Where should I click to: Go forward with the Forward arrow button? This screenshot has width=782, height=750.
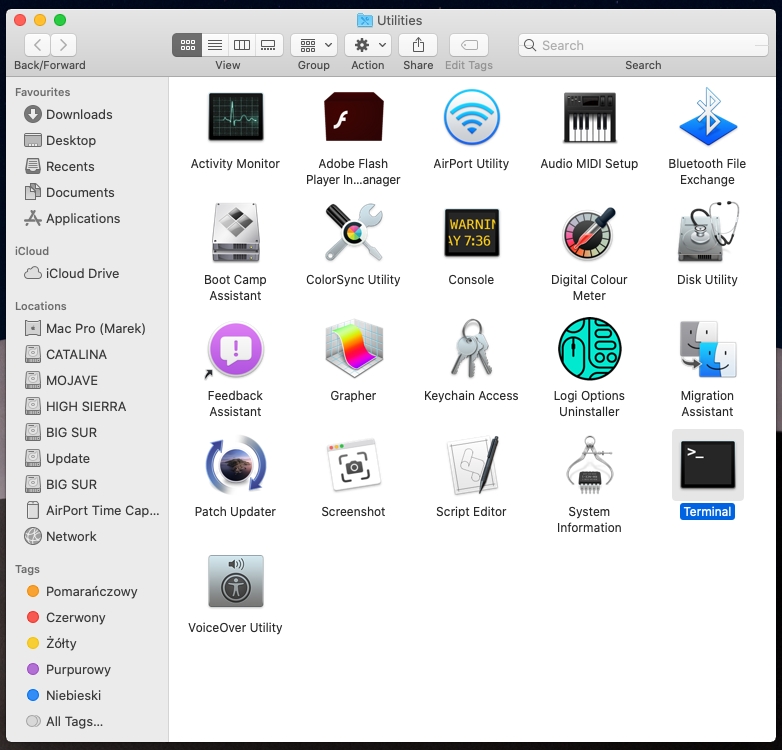tap(63, 45)
